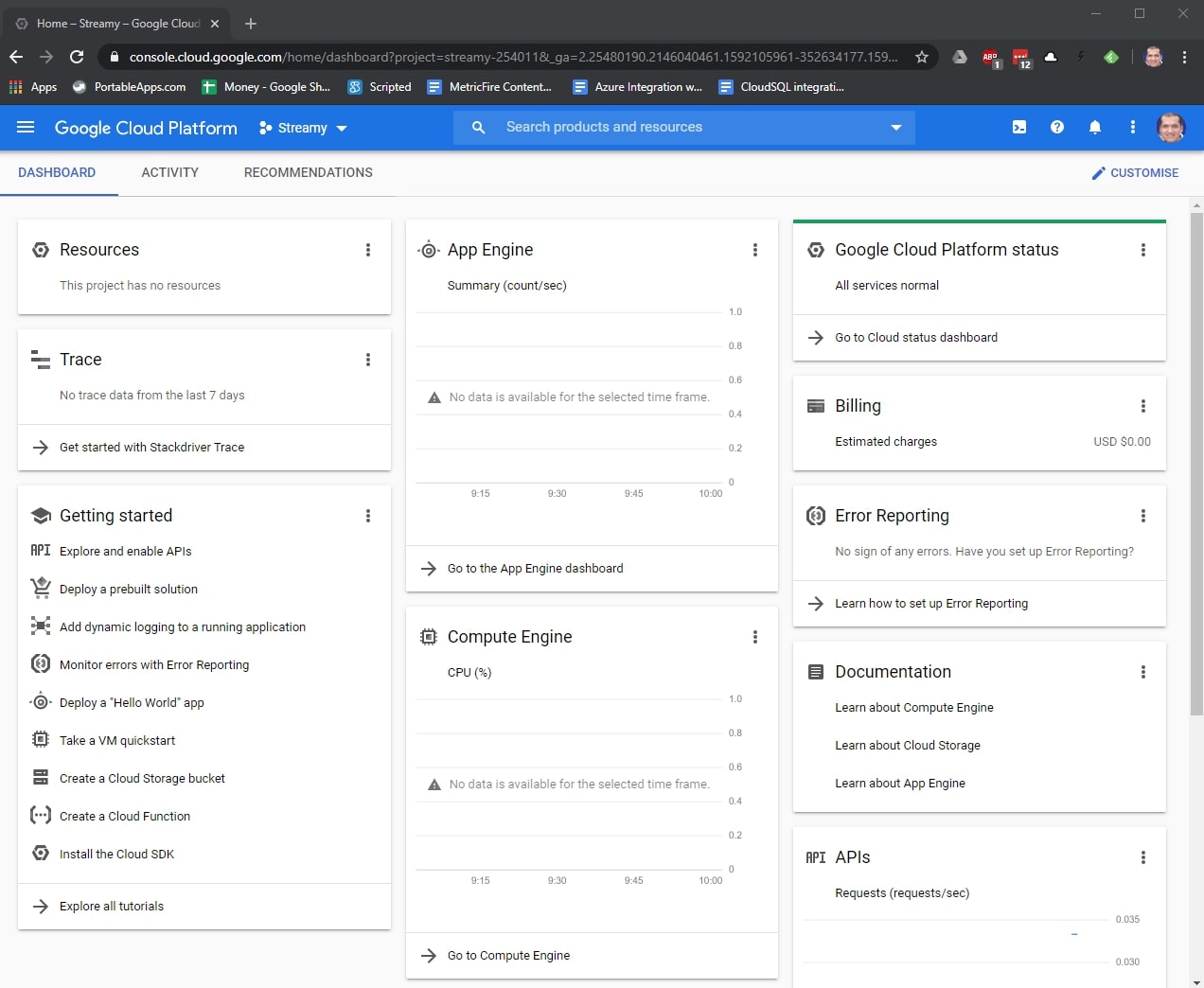This screenshot has height=988, width=1204.
Task: Click Learn about Cloud Storage
Action: 908,746
